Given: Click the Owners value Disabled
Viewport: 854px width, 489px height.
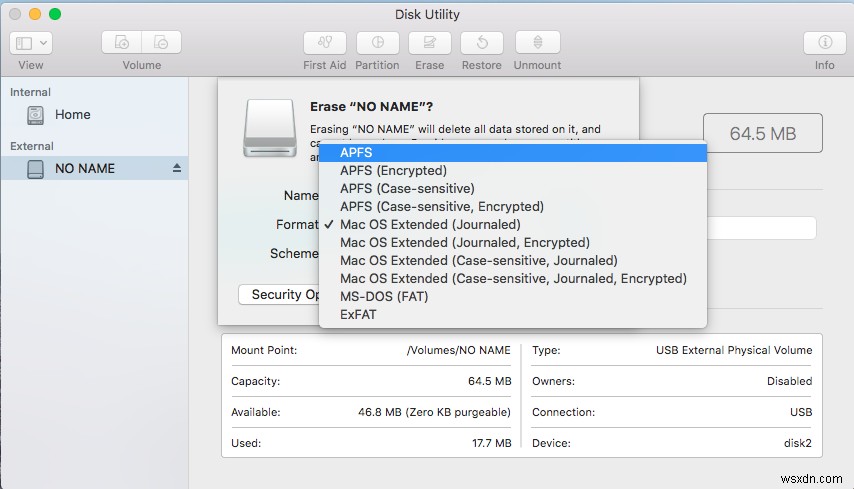Looking at the screenshot, I should pyautogui.click(x=789, y=381).
